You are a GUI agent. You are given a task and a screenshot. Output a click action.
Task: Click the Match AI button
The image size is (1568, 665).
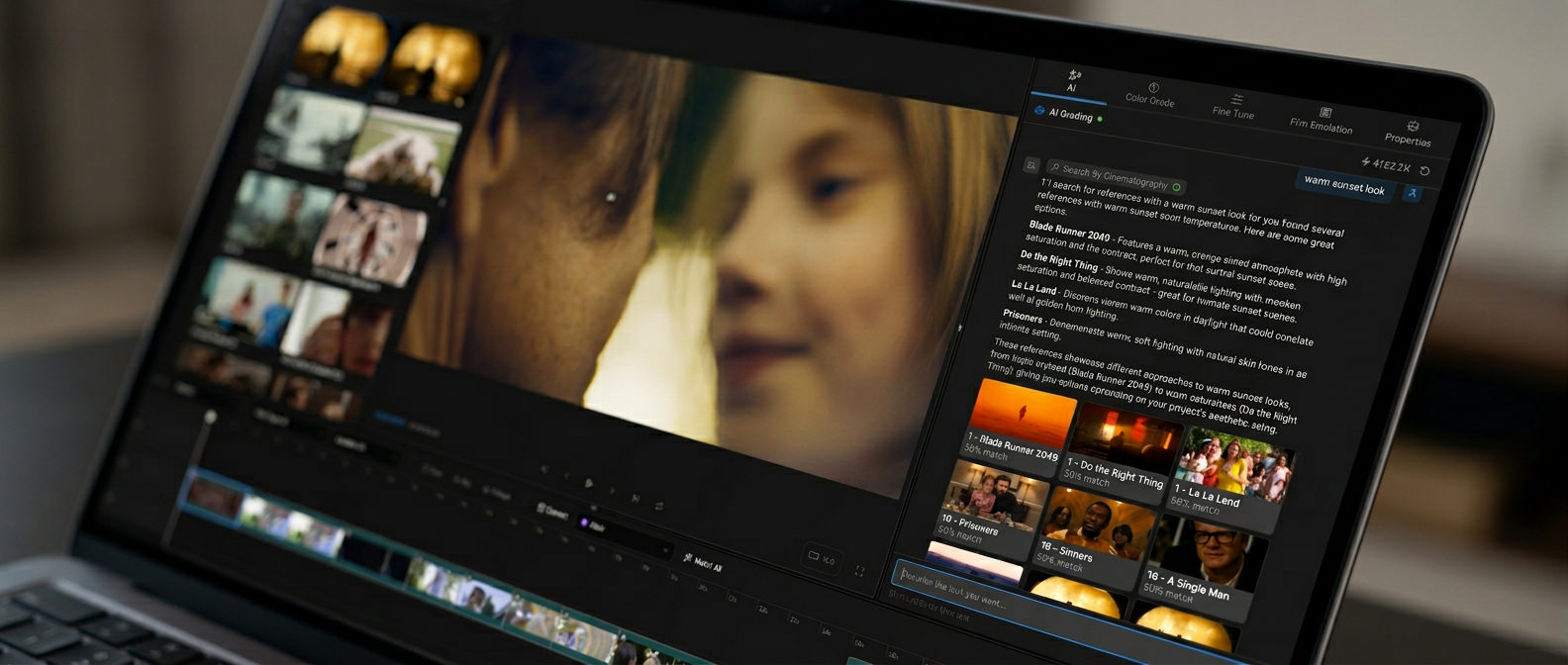(702, 564)
